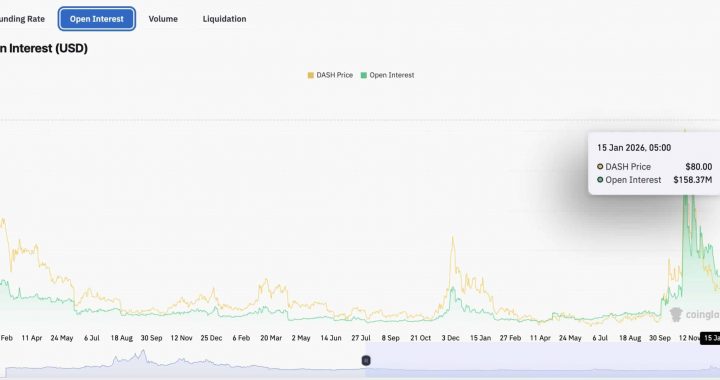Click the '14 Jun' x-axis label
The width and height of the screenshot is (720, 380).
(x=331, y=338)
